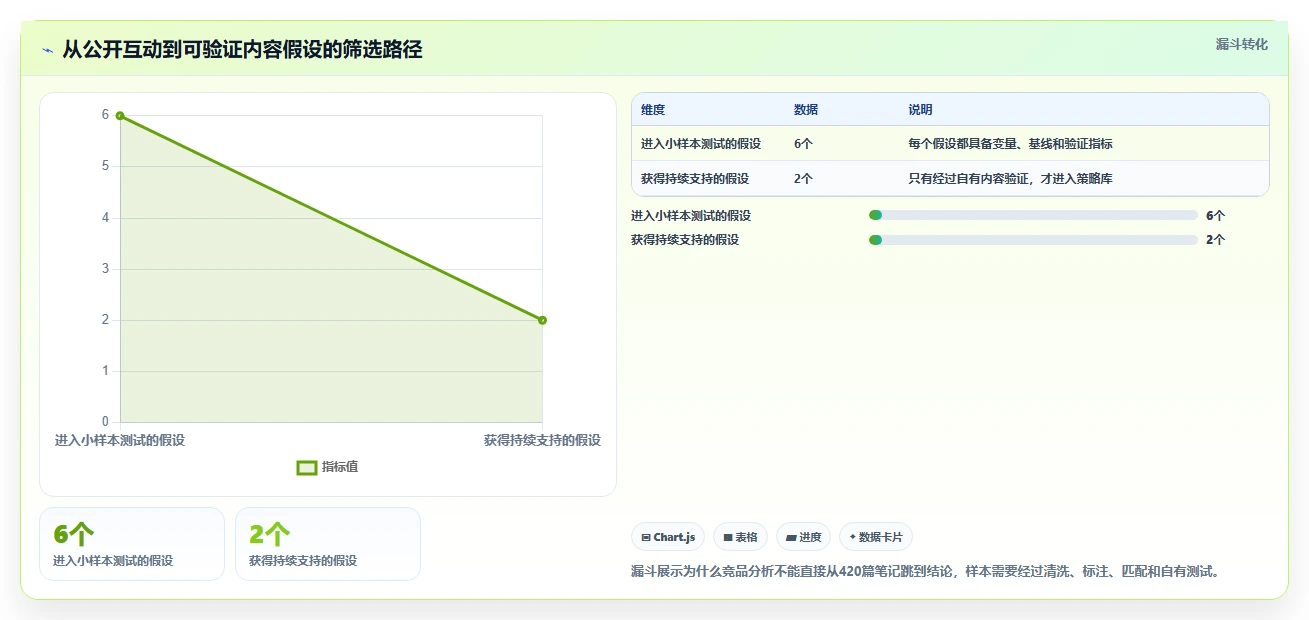Click the 6个 value next to the first progress bar
The height and width of the screenshot is (620, 1309).
click(x=1215, y=215)
